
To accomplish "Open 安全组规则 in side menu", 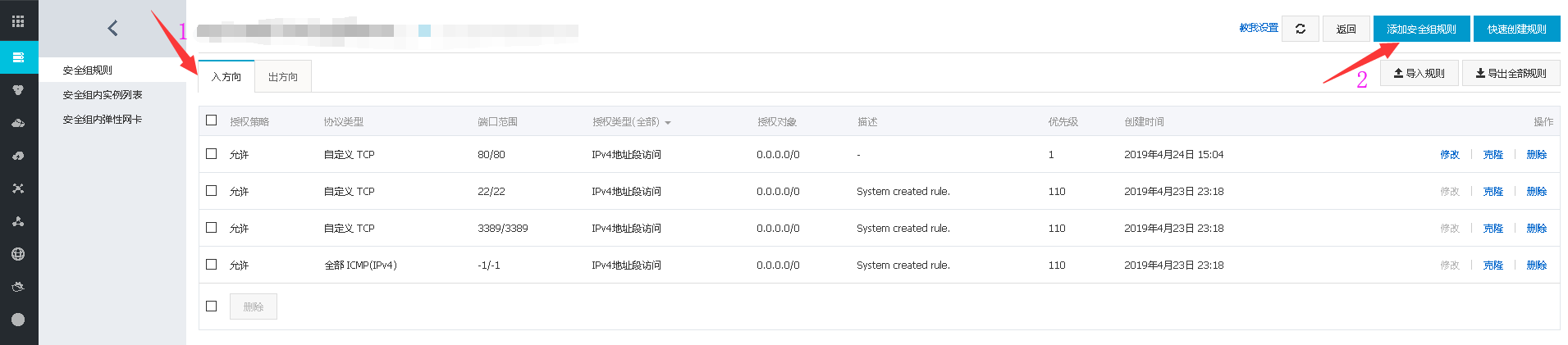I will pyautogui.click(x=88, y=70).
